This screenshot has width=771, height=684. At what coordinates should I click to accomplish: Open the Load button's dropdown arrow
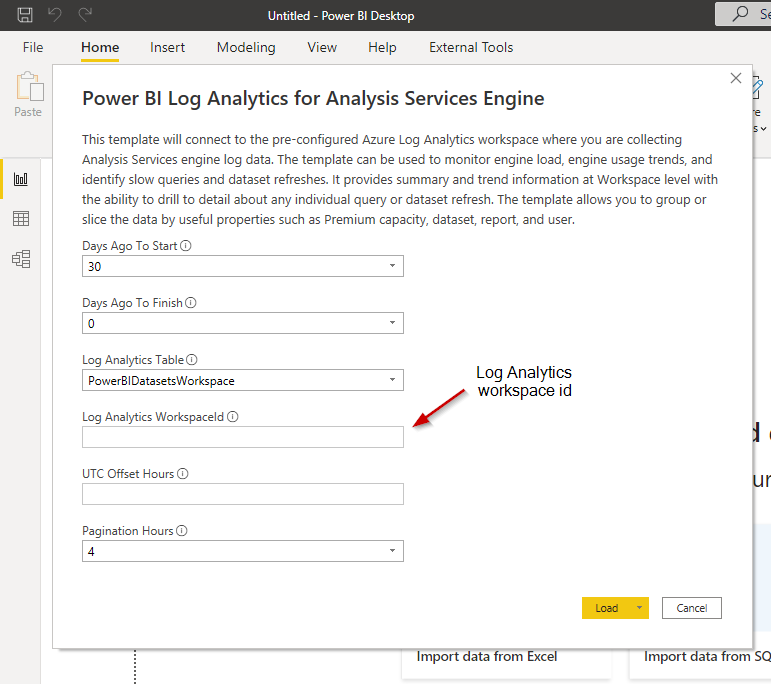pyautogui.click(x=639, y=608)
